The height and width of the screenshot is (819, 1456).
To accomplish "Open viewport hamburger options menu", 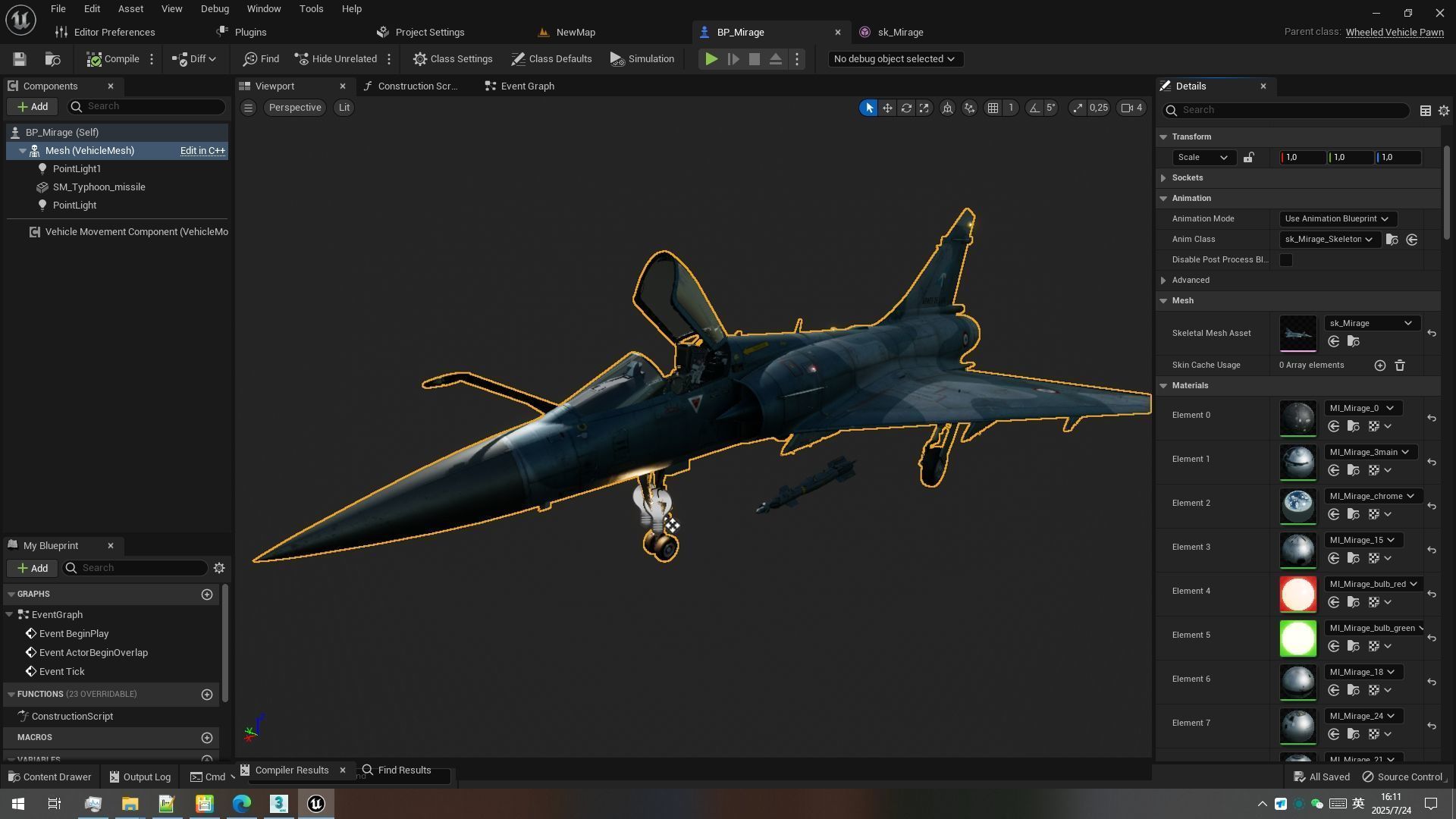I will (248, 108).
